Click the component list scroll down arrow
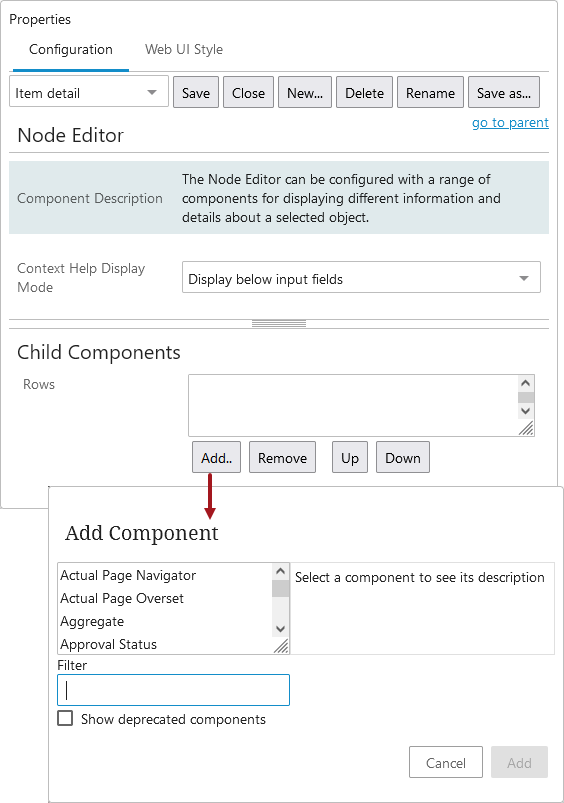This screenshot has width=564, height=803. tap(280, 629)
